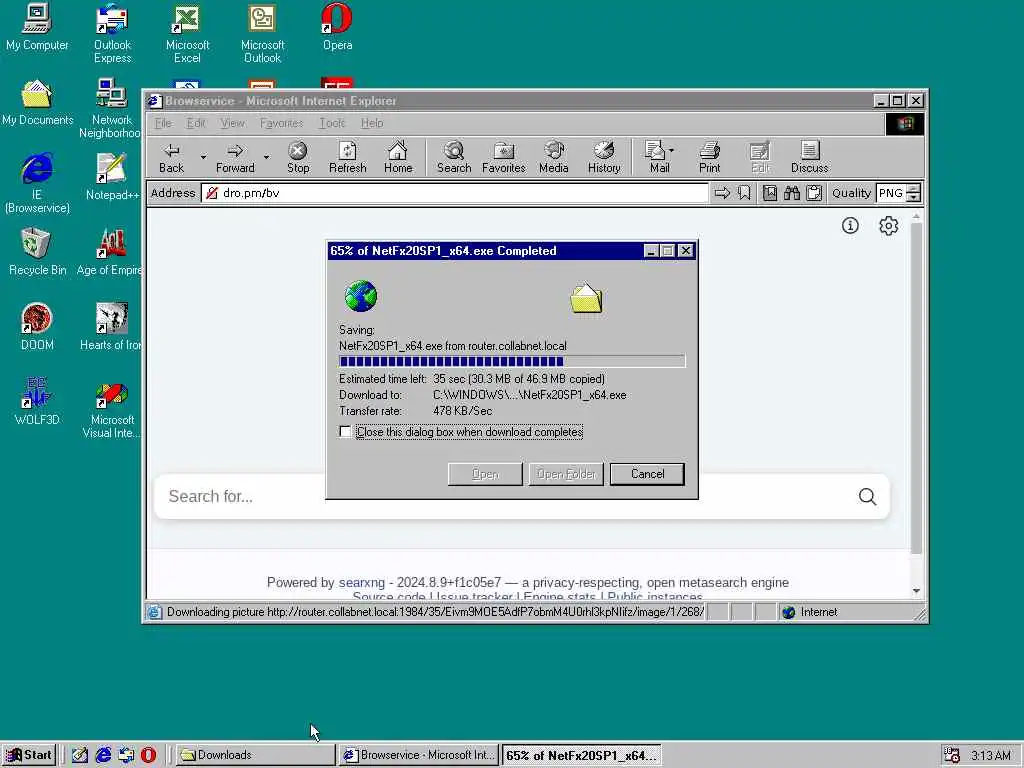Open the File menu
The image size is (1024, 768).
click(163, 123)
